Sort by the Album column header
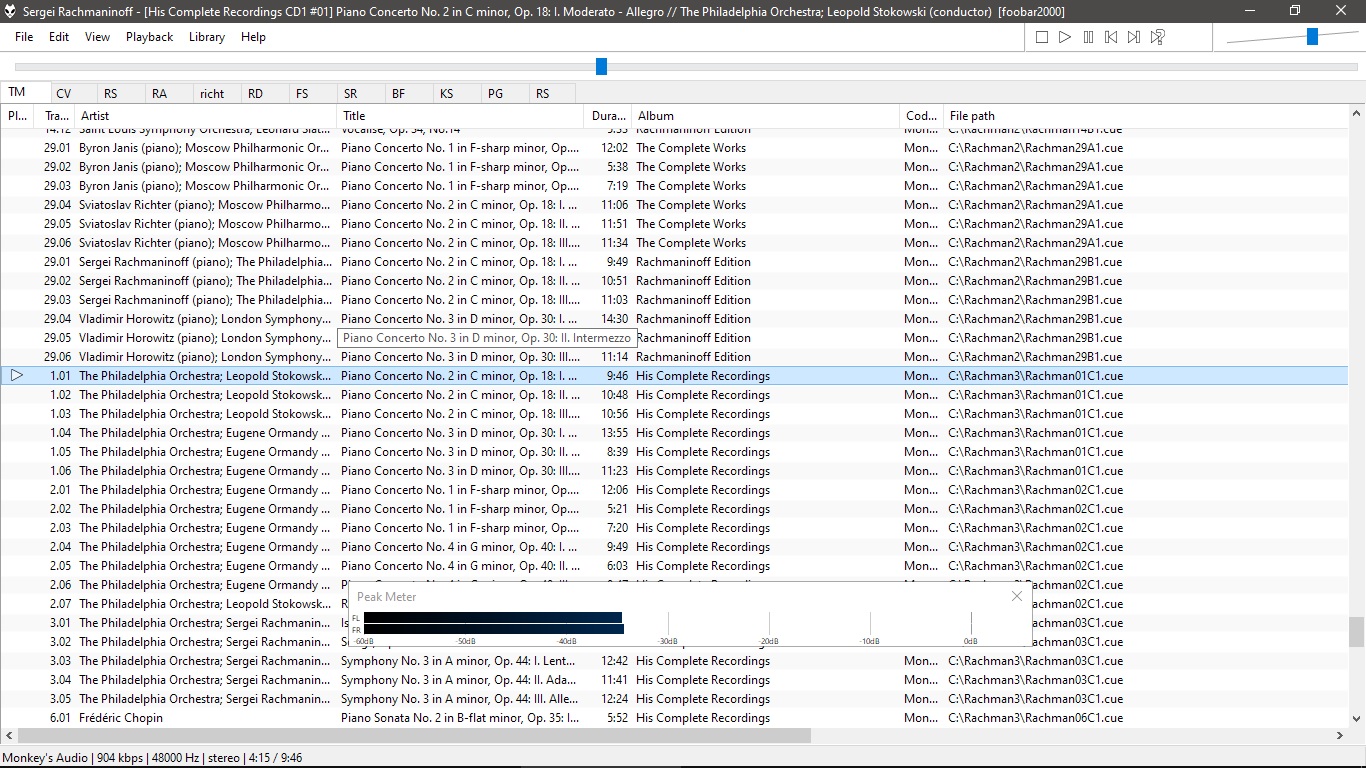1366x768 pixels. coord(765,116)
